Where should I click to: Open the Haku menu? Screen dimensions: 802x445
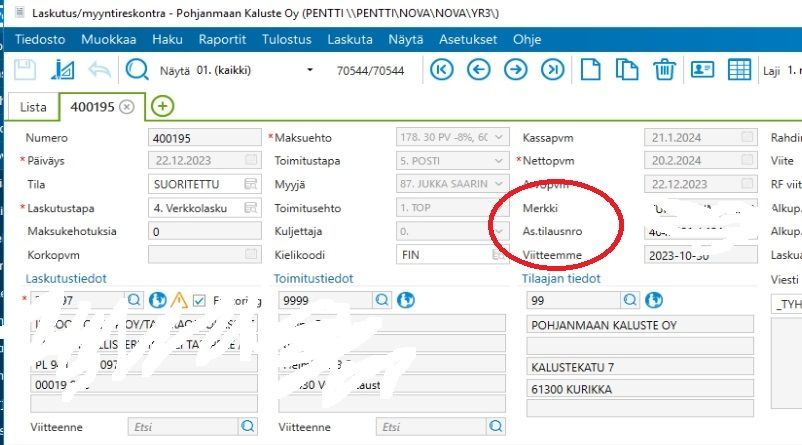167,39
